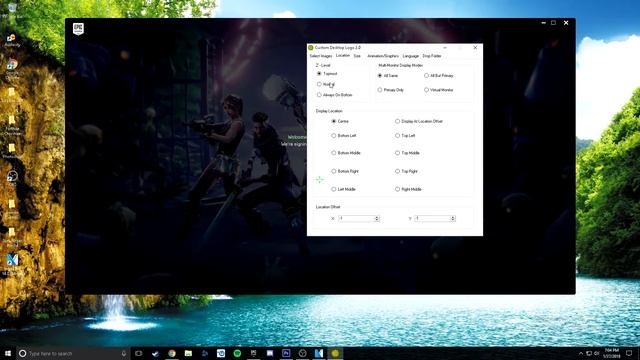Open the Action Center notifications icon
Viewport: 640px width, 360px height.
(629, 353)
